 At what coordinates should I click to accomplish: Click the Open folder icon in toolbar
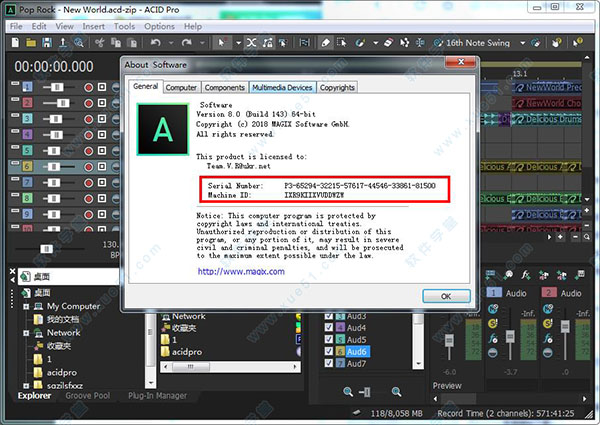coord(31,42)
